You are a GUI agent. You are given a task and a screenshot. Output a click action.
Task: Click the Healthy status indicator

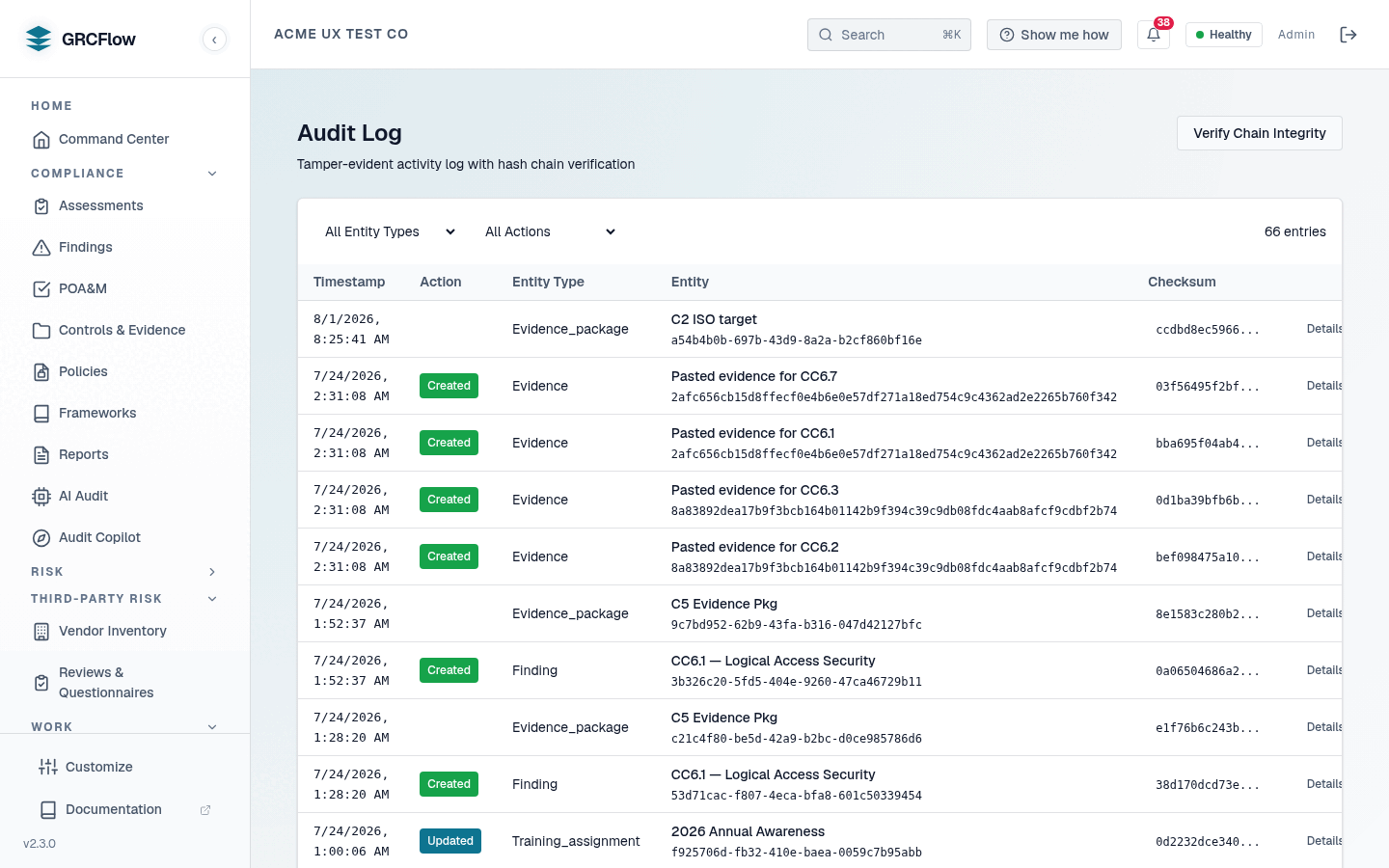1223,35
